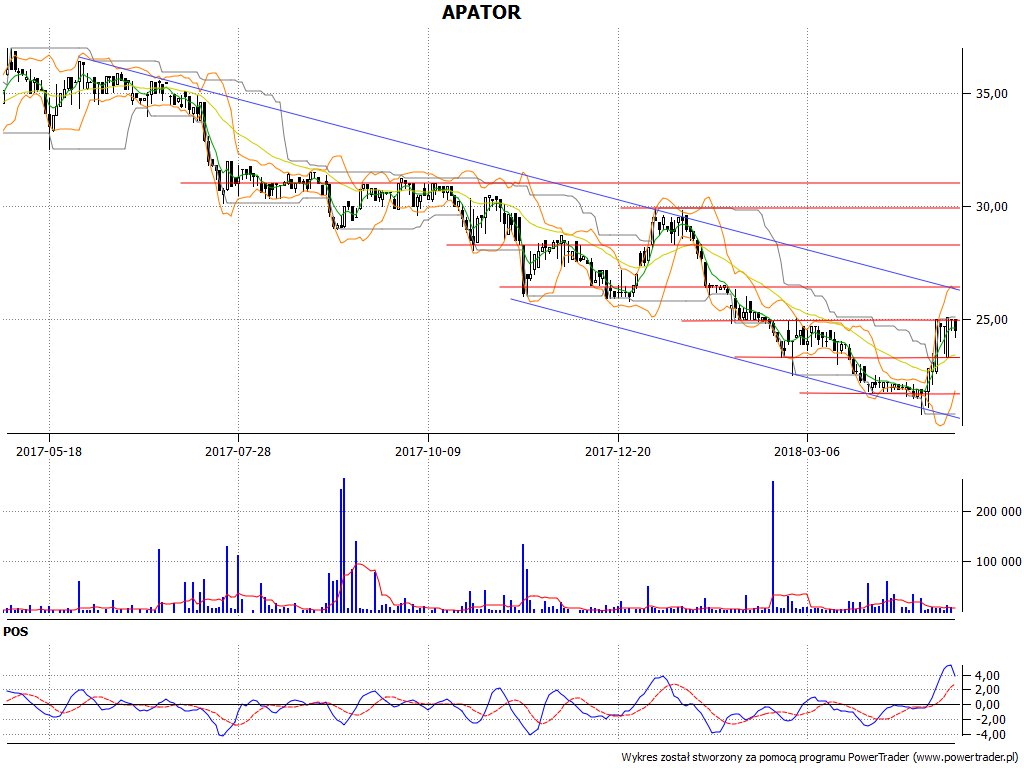Click the 100 000 volume axis label
This screenshot has height=768, width=1024.
pos(998,562)
